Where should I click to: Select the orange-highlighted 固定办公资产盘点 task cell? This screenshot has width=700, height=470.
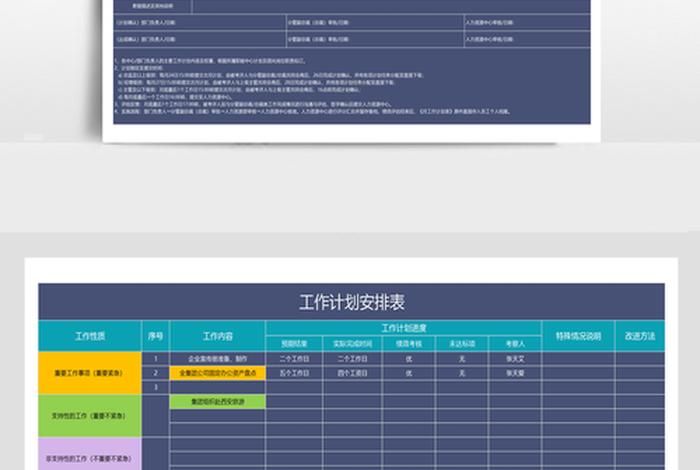217,373
